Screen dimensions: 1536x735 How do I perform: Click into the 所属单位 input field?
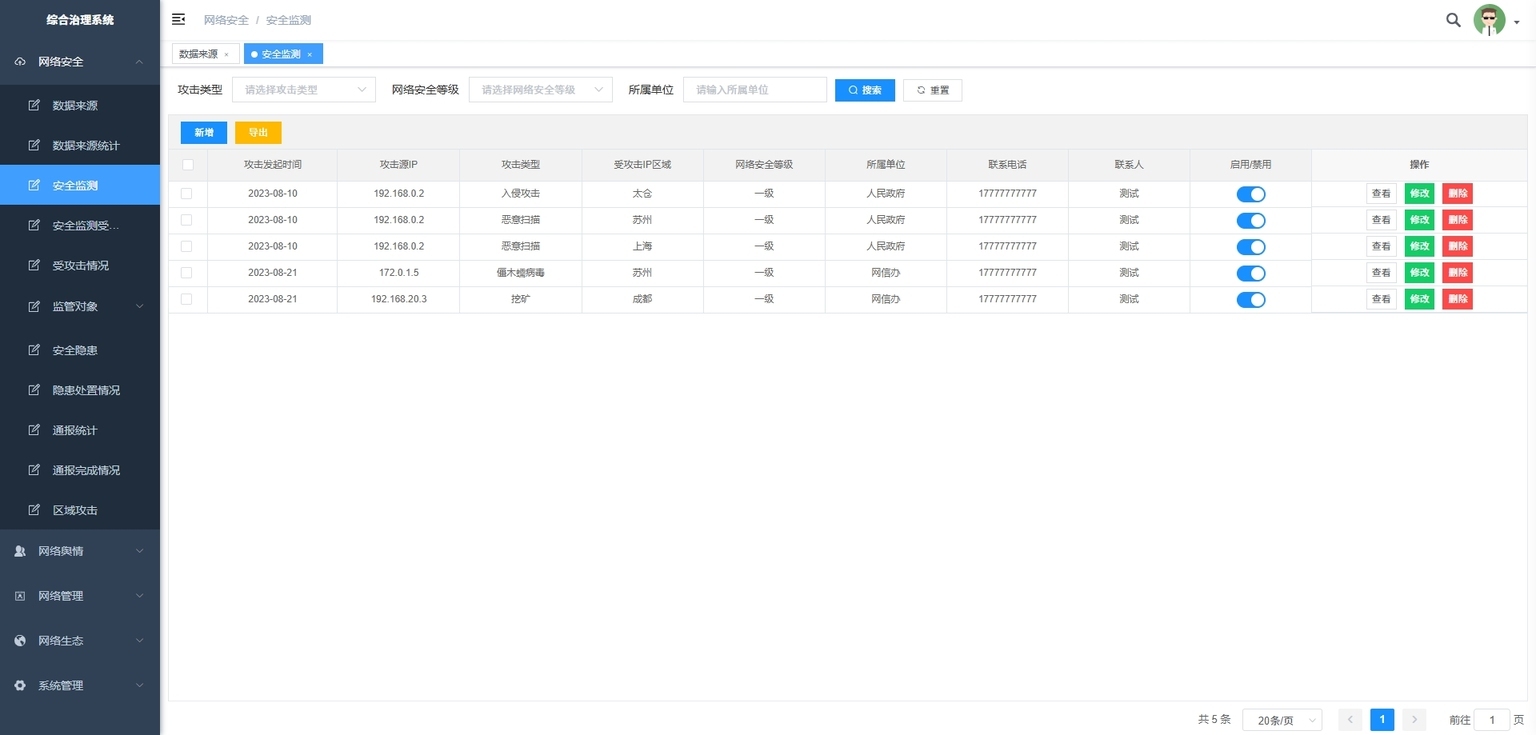[754, 90]
